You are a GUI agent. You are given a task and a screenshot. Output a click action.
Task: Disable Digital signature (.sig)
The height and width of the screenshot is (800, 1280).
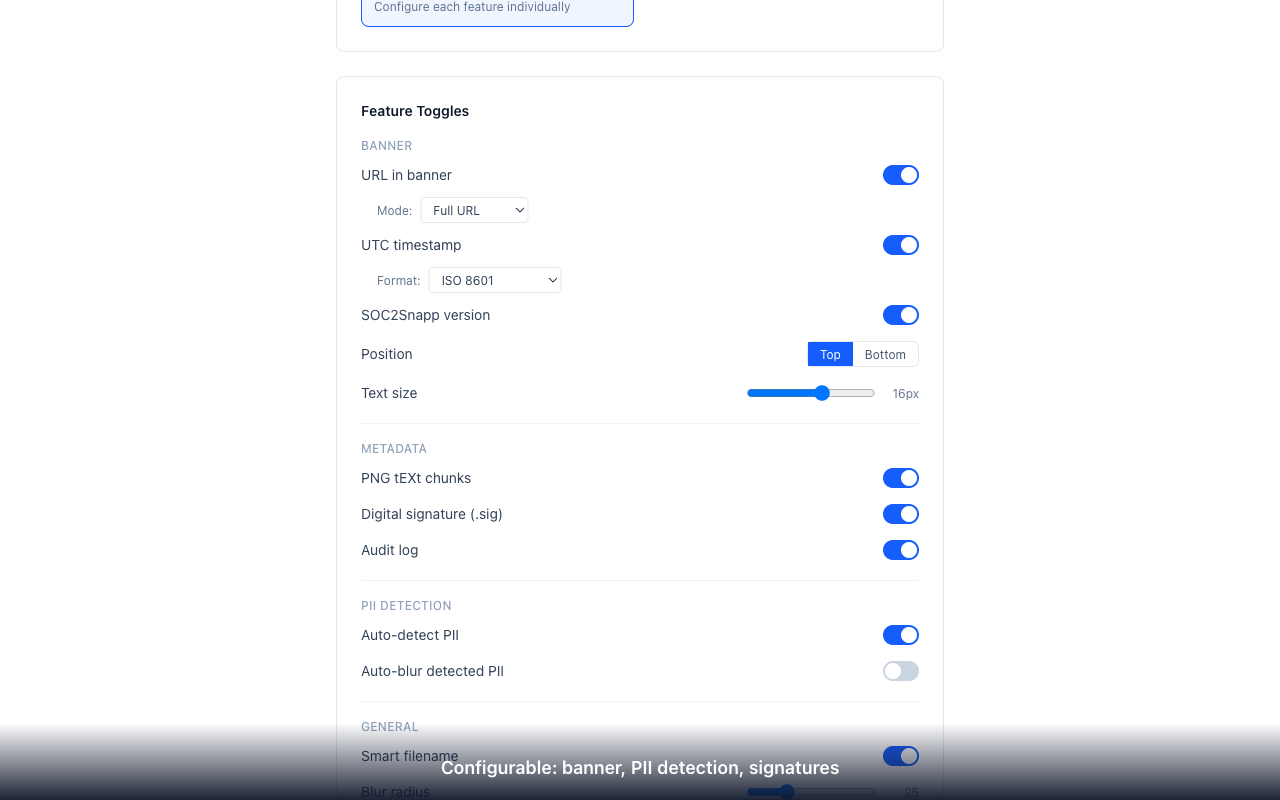900,513
